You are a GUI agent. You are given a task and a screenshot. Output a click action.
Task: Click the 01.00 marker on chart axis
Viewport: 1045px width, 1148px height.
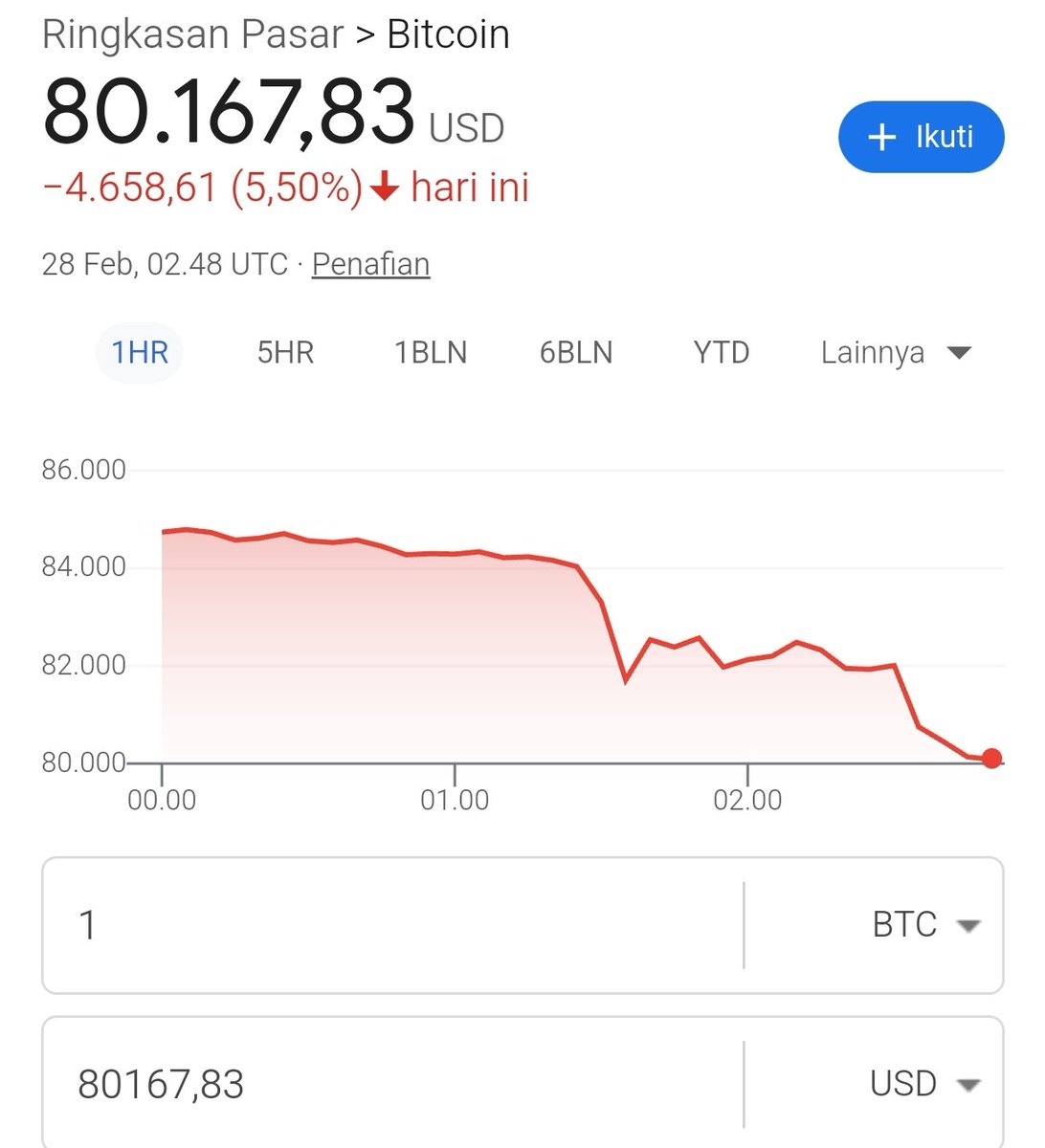coord(455,800)
